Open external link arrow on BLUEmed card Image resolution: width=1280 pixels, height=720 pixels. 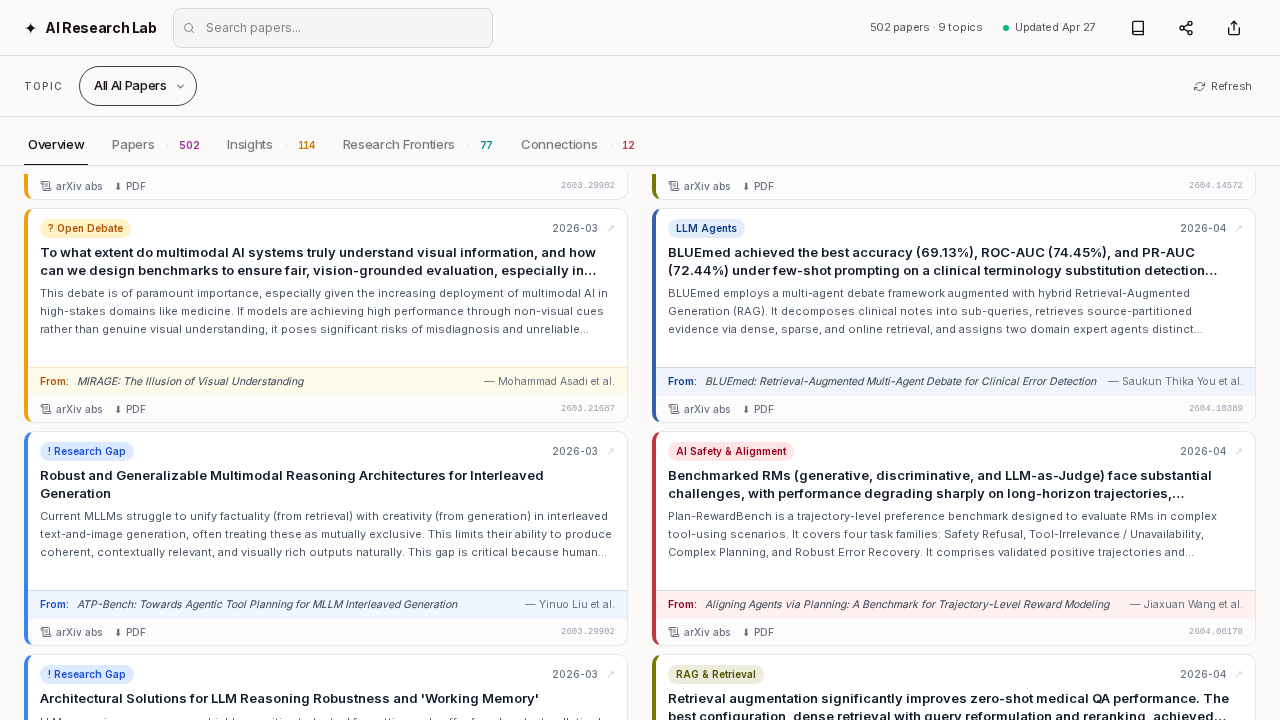click(x=1239, y=228)
